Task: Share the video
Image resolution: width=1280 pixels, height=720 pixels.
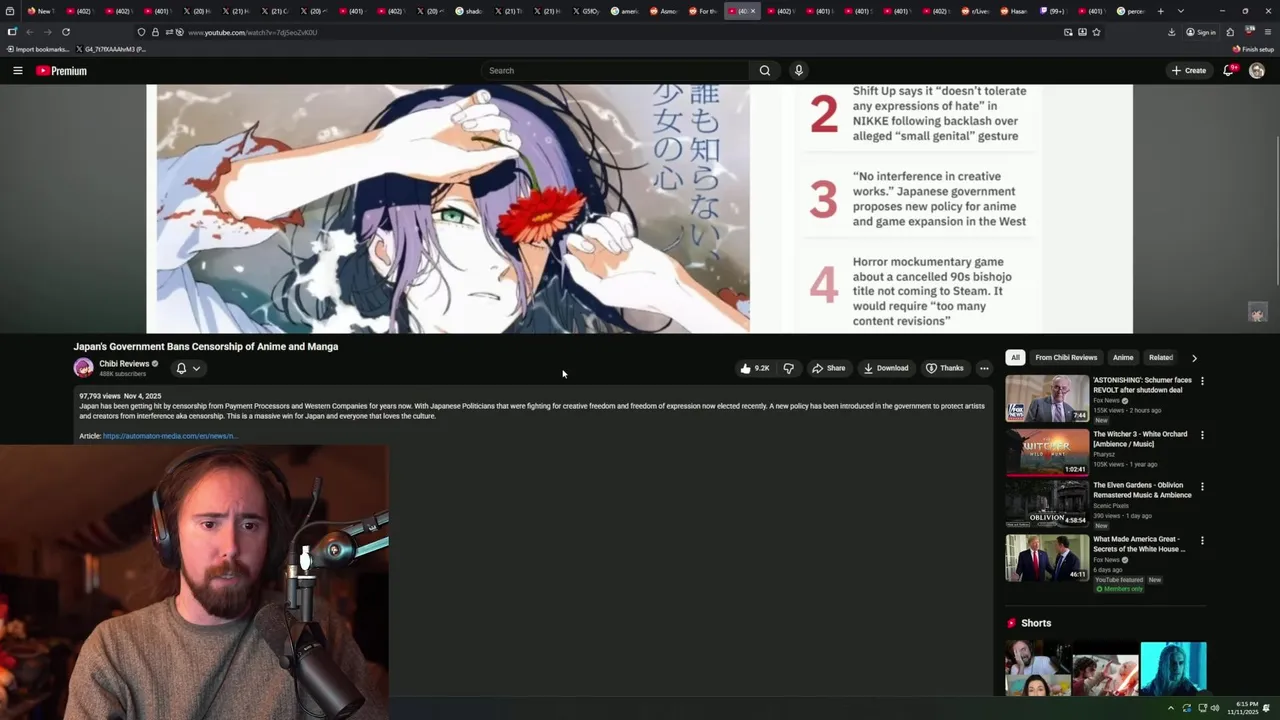Action: point(828,368)
